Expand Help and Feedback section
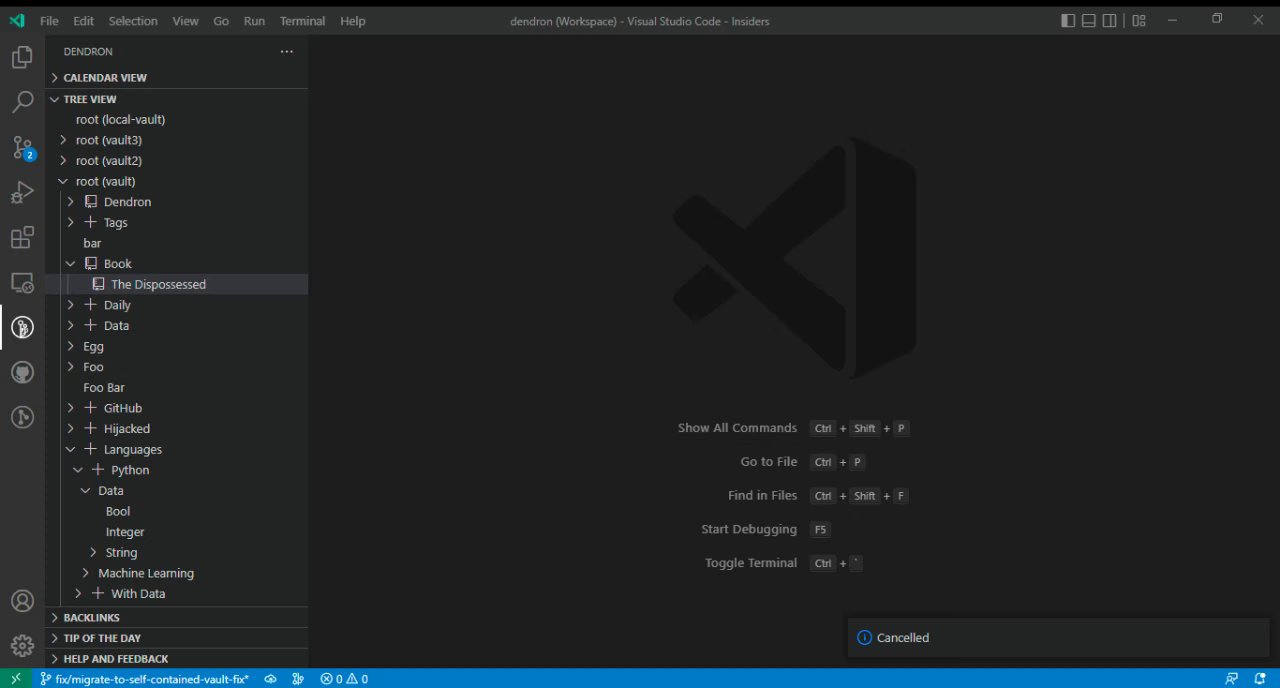This screenshot has width=1280, height=688. [177, 659]
